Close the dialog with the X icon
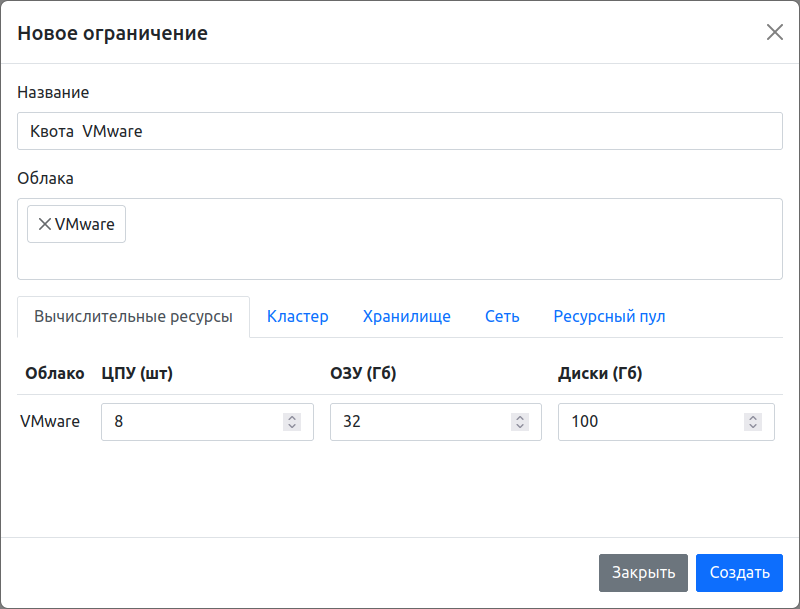800x609 pixels. pyautogui.click(x=774, y=32)
